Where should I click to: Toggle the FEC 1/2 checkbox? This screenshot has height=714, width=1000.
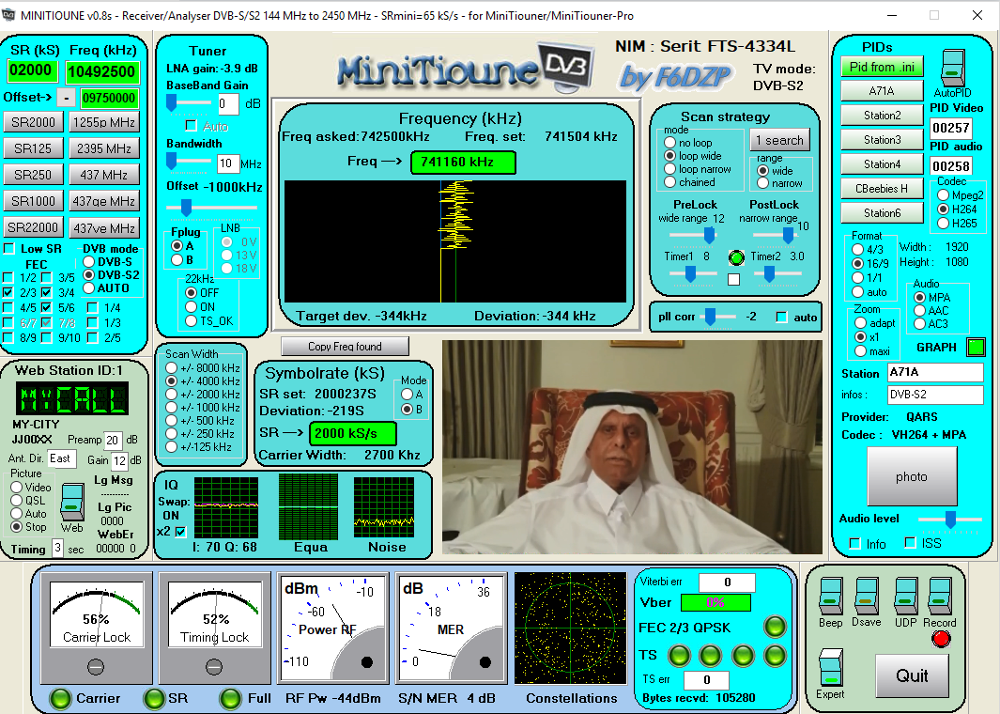tap(8, 277)
